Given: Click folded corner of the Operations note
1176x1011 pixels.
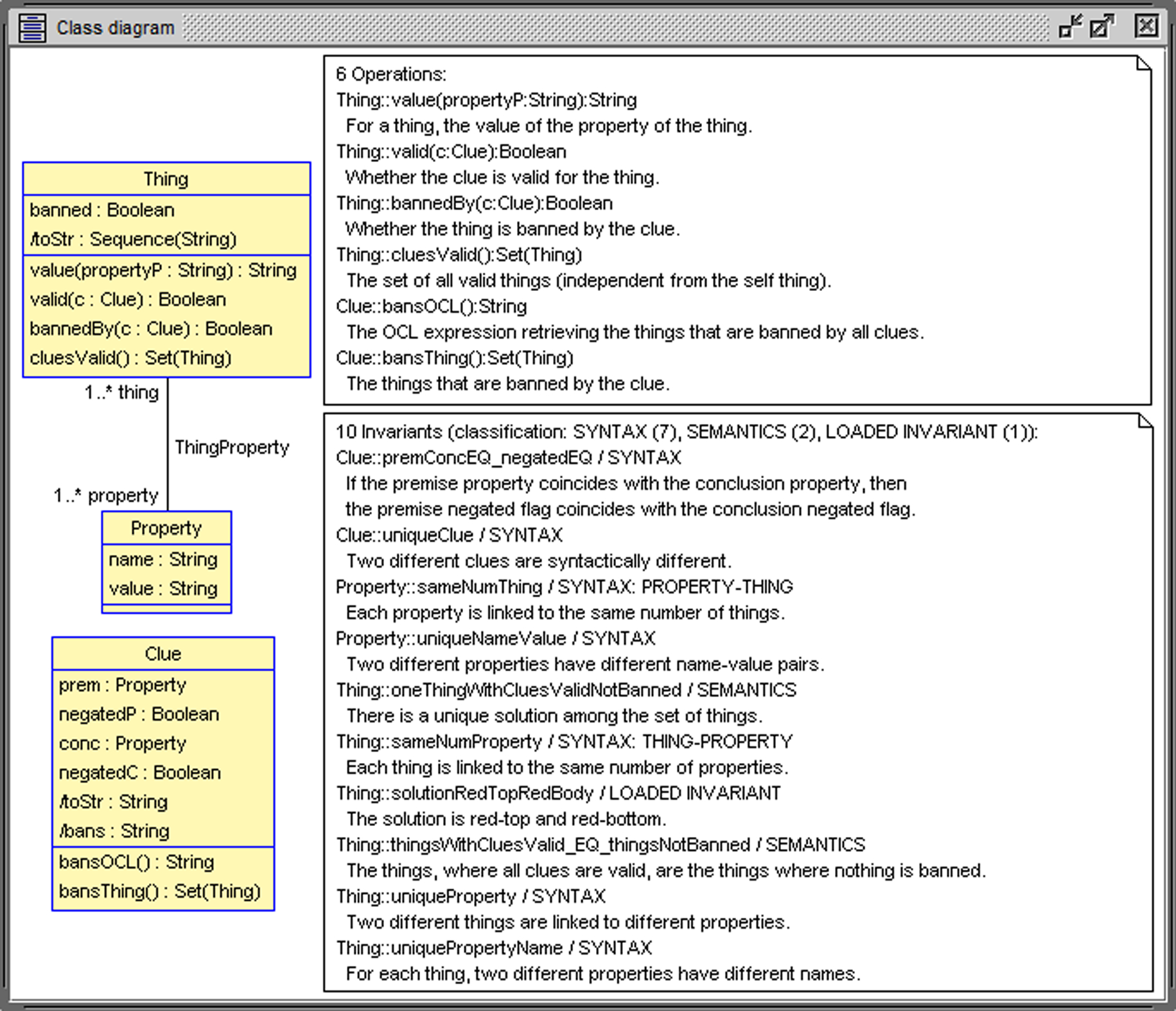Looking at the screenshot, I should point(1143,63).
